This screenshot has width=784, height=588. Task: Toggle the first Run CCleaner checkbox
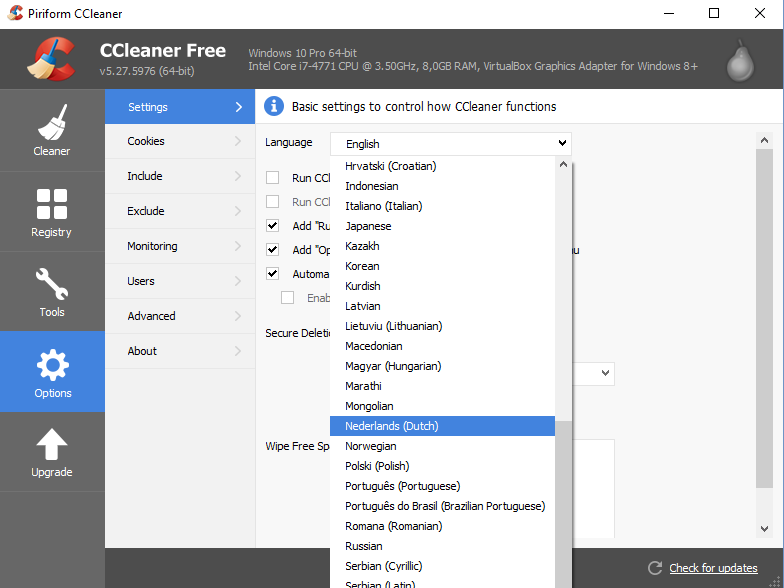(273, 178)
